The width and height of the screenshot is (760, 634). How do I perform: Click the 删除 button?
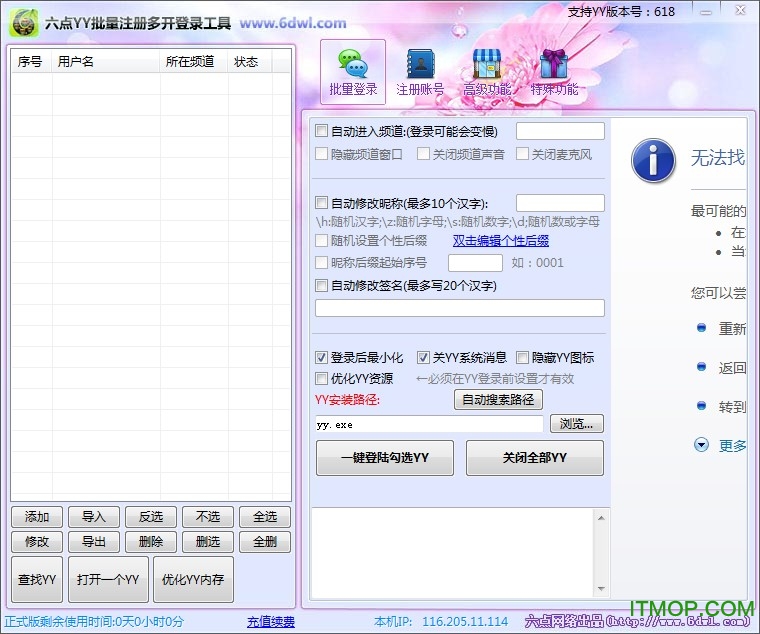pos(151,541)
